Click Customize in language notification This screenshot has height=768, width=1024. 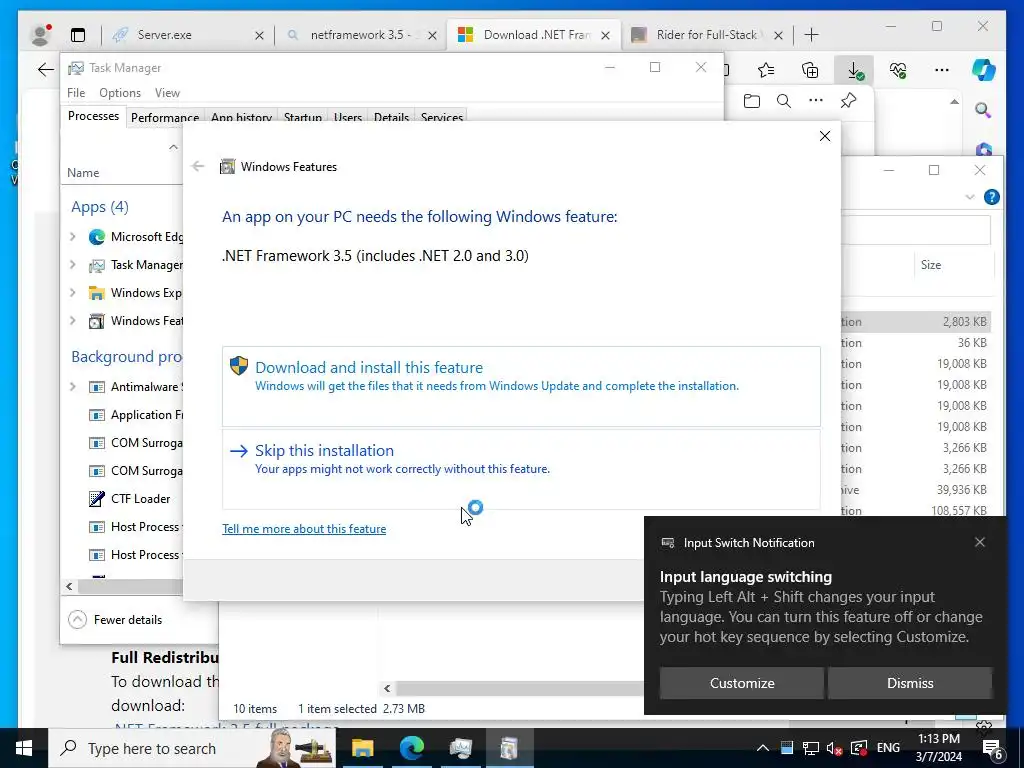pyautogui.click(x=742, y=683)
